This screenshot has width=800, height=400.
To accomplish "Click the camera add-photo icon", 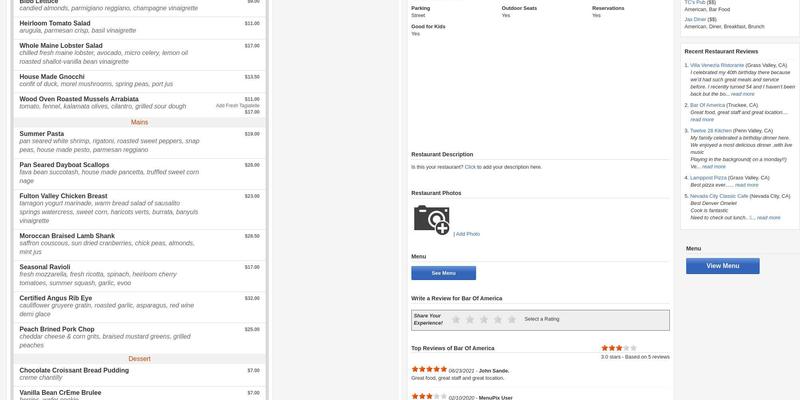I will 431,219.
